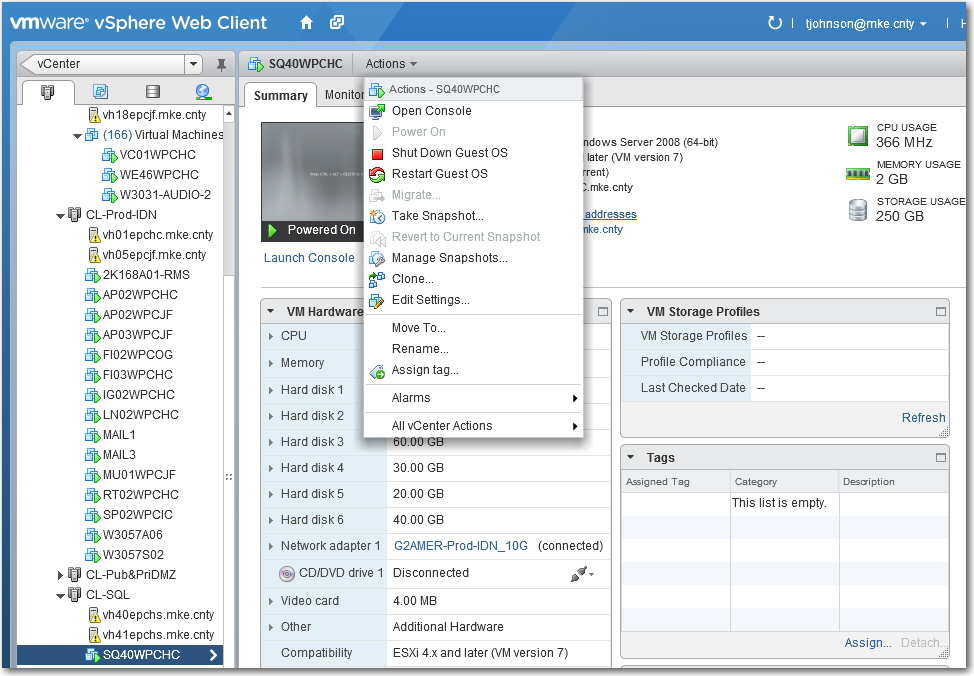Click the Assigned Tag column header
Image resolution: width=974 pixels, height=676 pixels.
(675, 482)
